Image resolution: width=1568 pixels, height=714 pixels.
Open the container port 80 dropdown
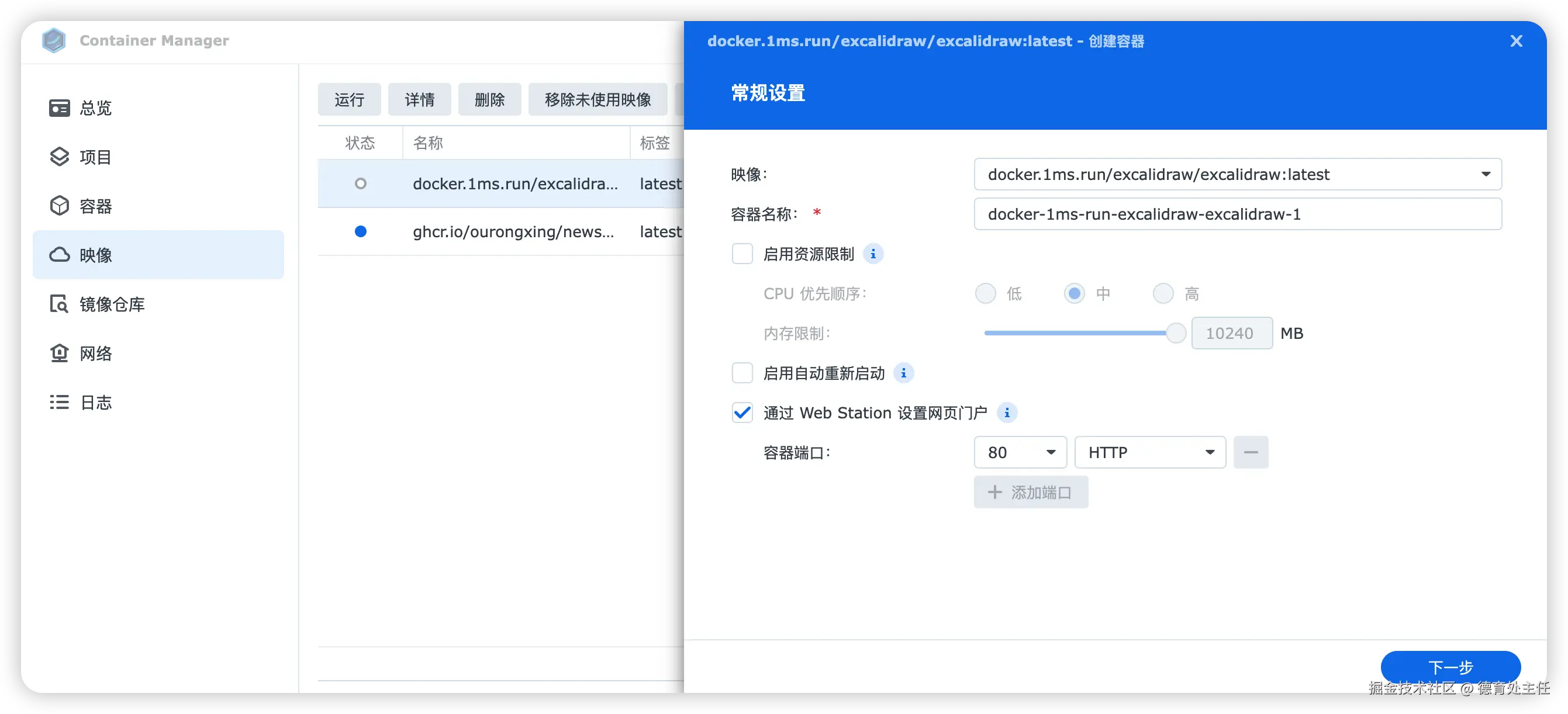coord(1020,452)
